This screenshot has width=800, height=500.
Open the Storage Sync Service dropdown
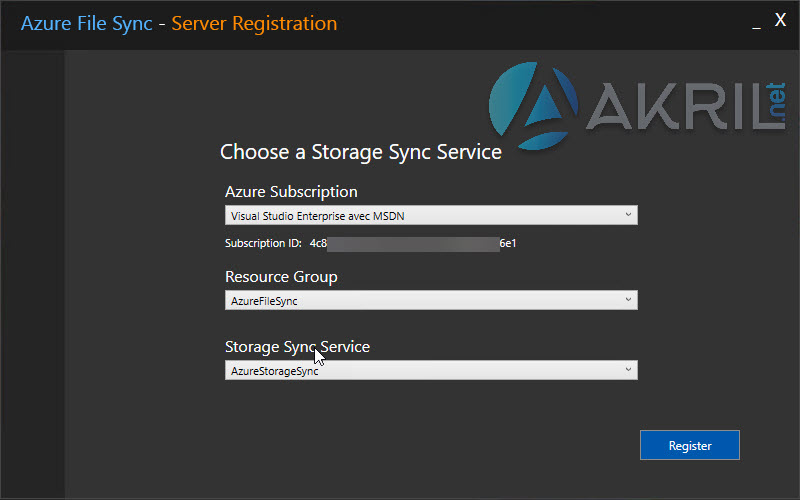(431, 370)
